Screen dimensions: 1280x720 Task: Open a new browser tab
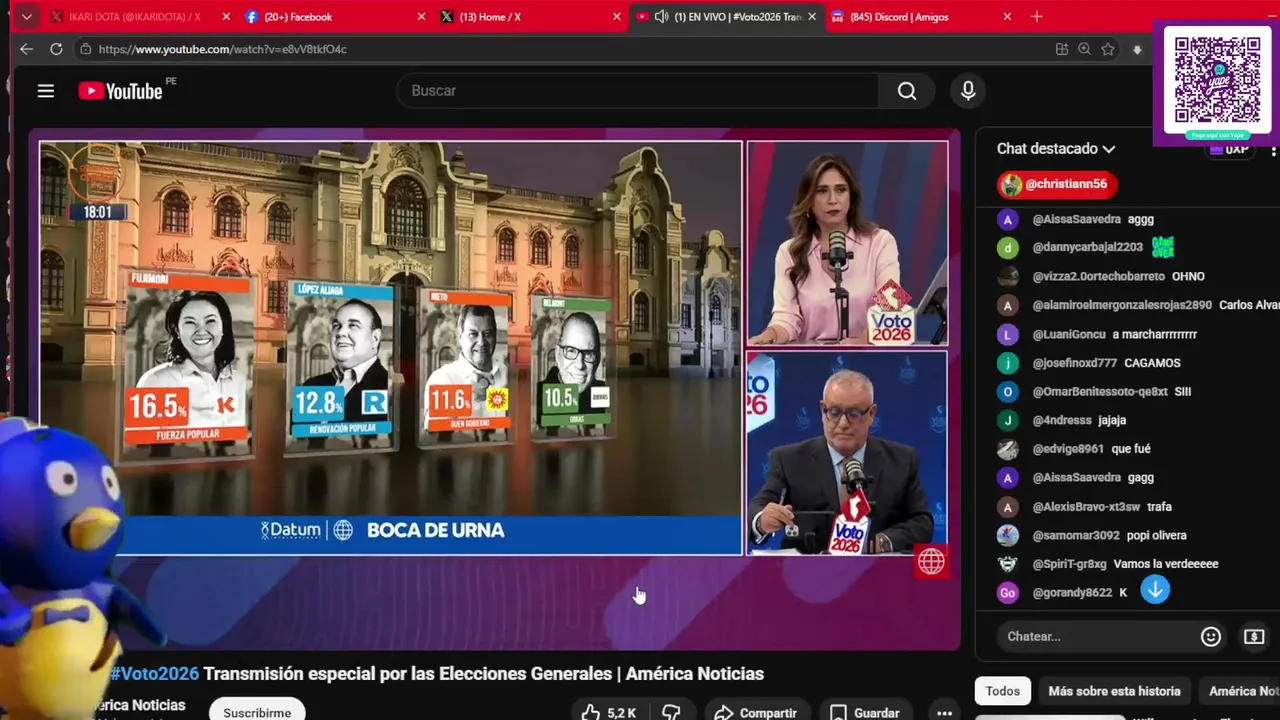[x=1037, y=17]
